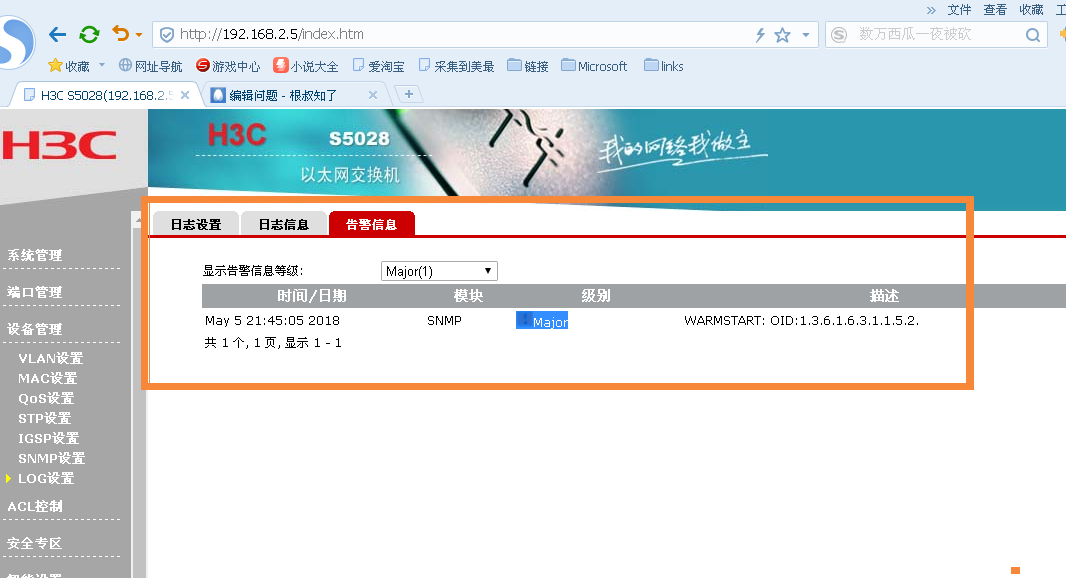Switch to the 编辑问题 - 根叔知了 tab

tap(282, 95)
